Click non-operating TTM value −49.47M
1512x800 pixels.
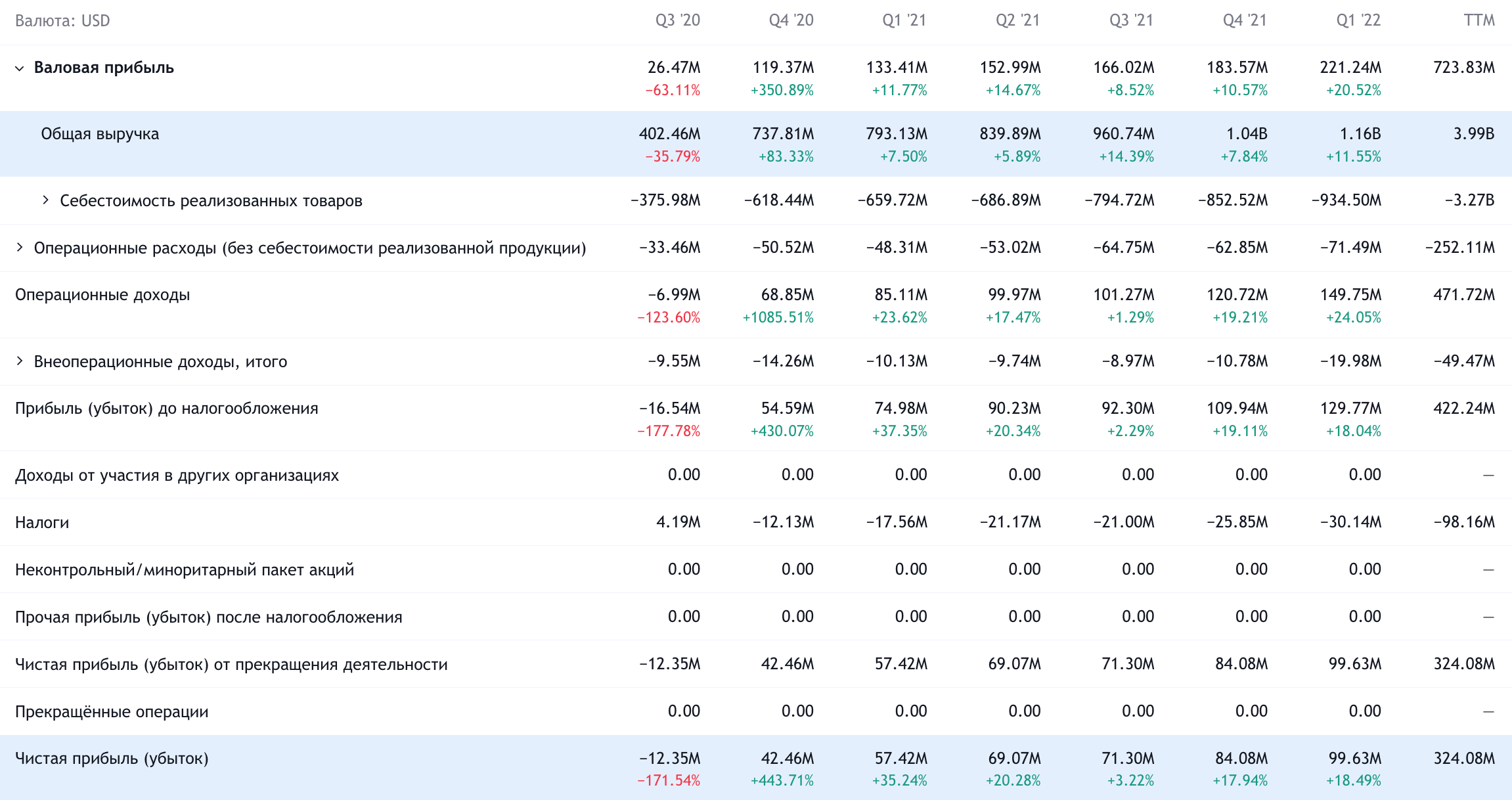click(1464, 361)
